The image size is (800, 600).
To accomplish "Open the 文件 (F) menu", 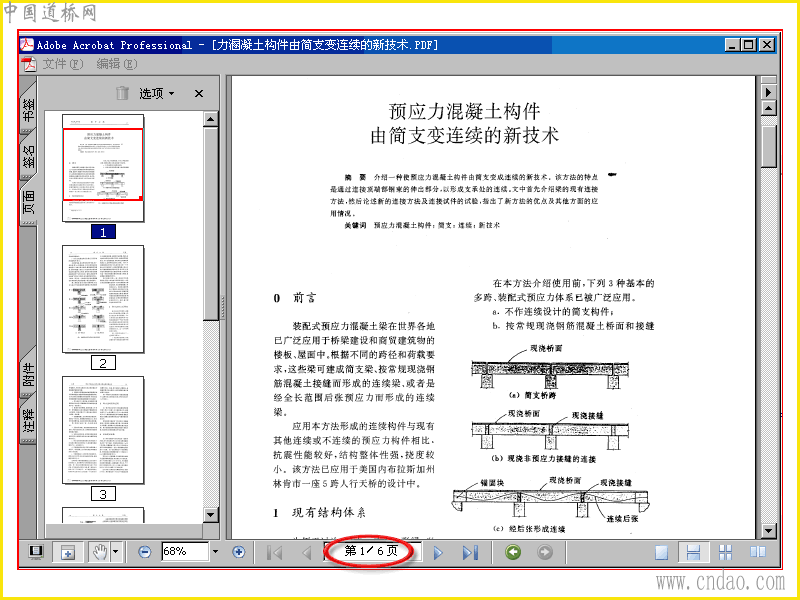I will (x=62, y=64).
